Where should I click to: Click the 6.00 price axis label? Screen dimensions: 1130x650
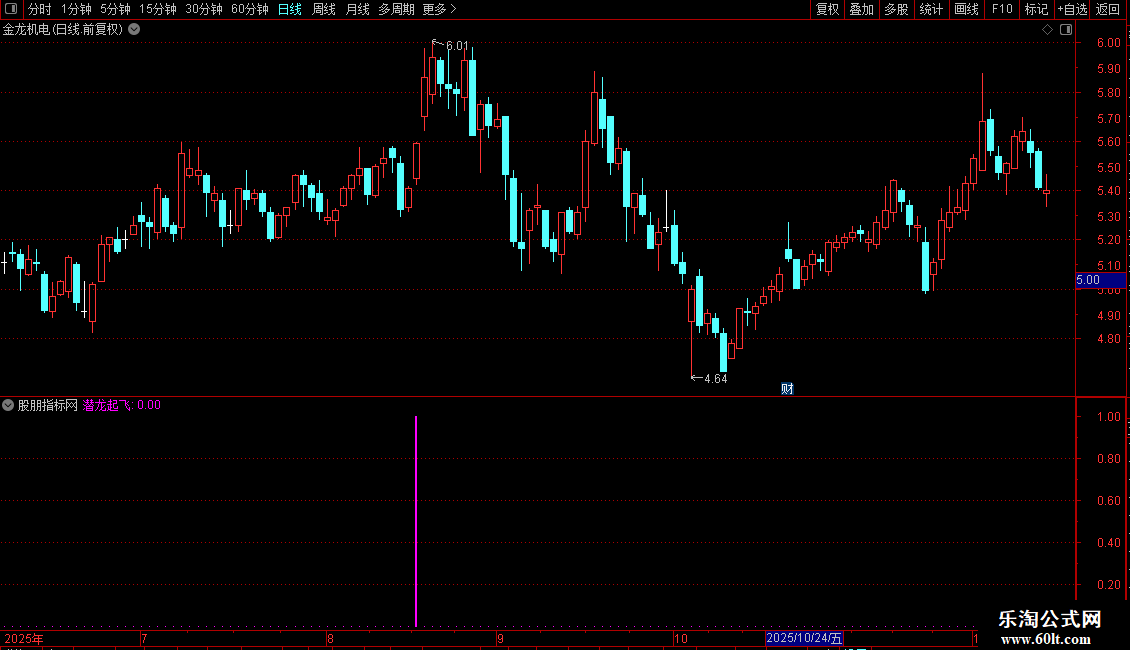[1108, 43]
